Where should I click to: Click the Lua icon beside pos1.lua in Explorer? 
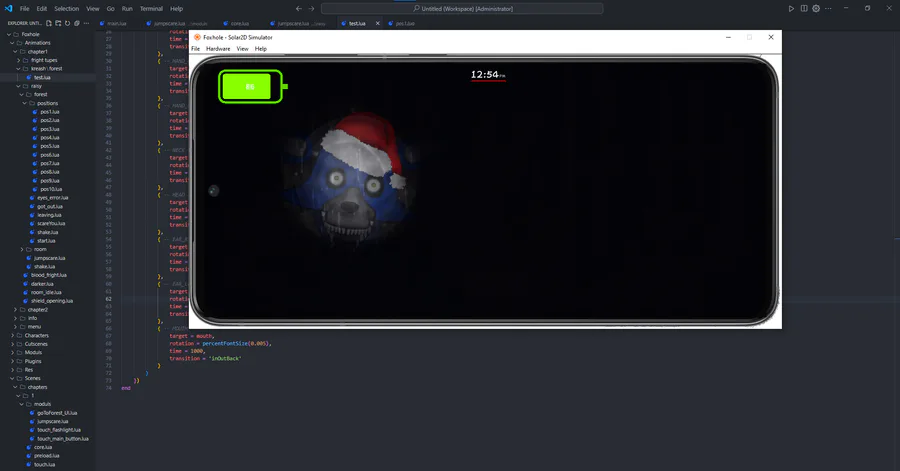click(x=35, y=112)
